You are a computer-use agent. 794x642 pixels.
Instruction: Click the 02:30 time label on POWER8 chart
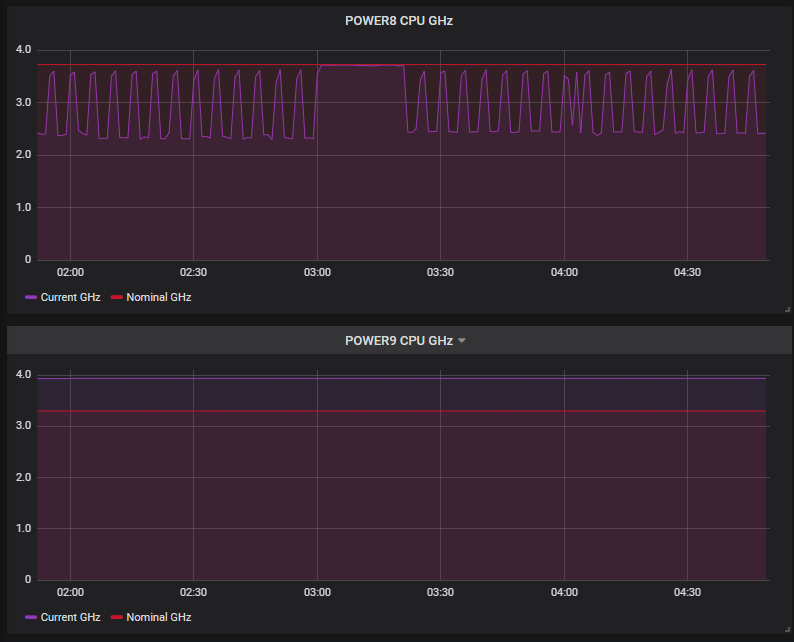[193, 272]
